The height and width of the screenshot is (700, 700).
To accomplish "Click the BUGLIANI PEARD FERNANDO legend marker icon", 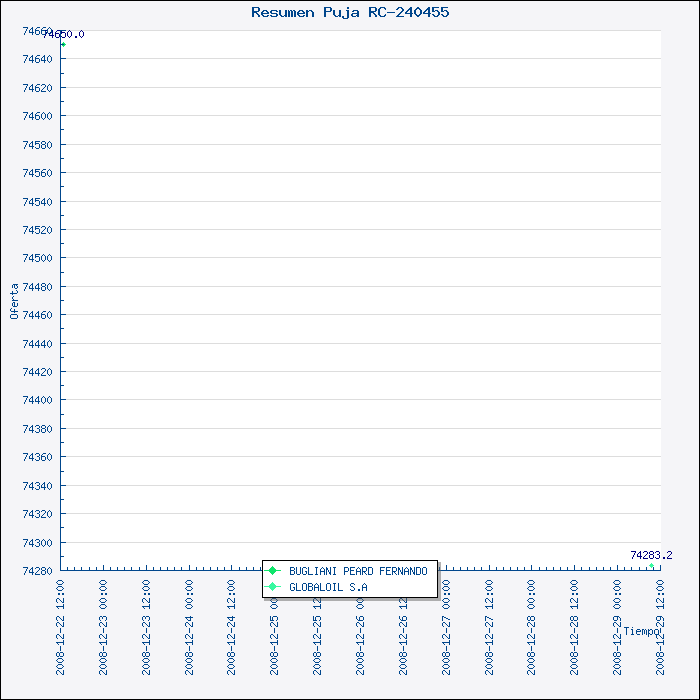I will coord(273,571).
